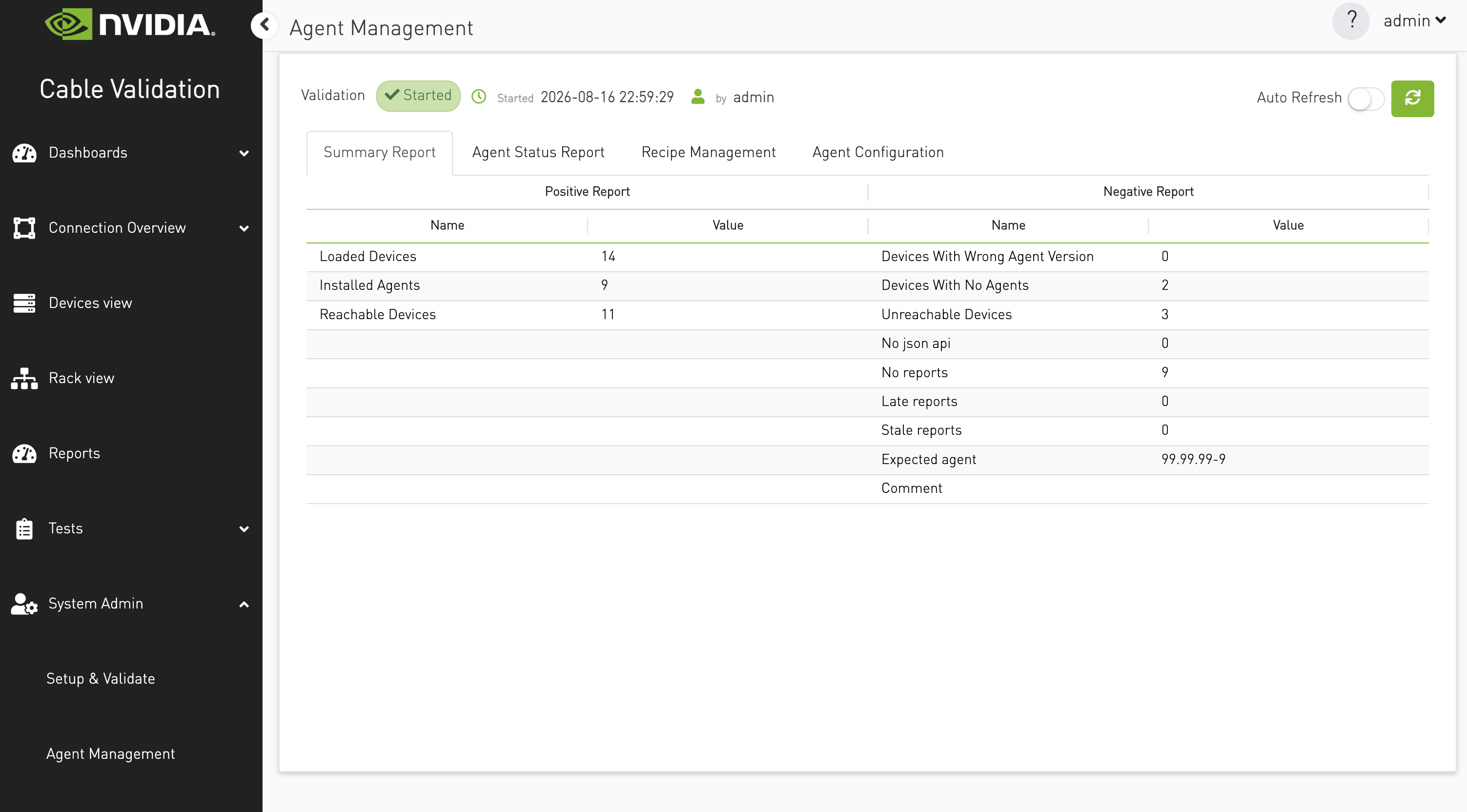Screen dimensions: 1467x812
Task: Go to Rack view in the sidebar
Action: coord(81,378)
